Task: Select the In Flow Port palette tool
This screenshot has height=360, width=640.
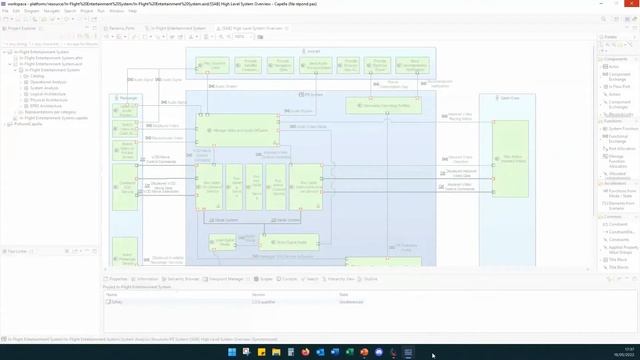Action: pyautogui.click(x=616, y=87)
